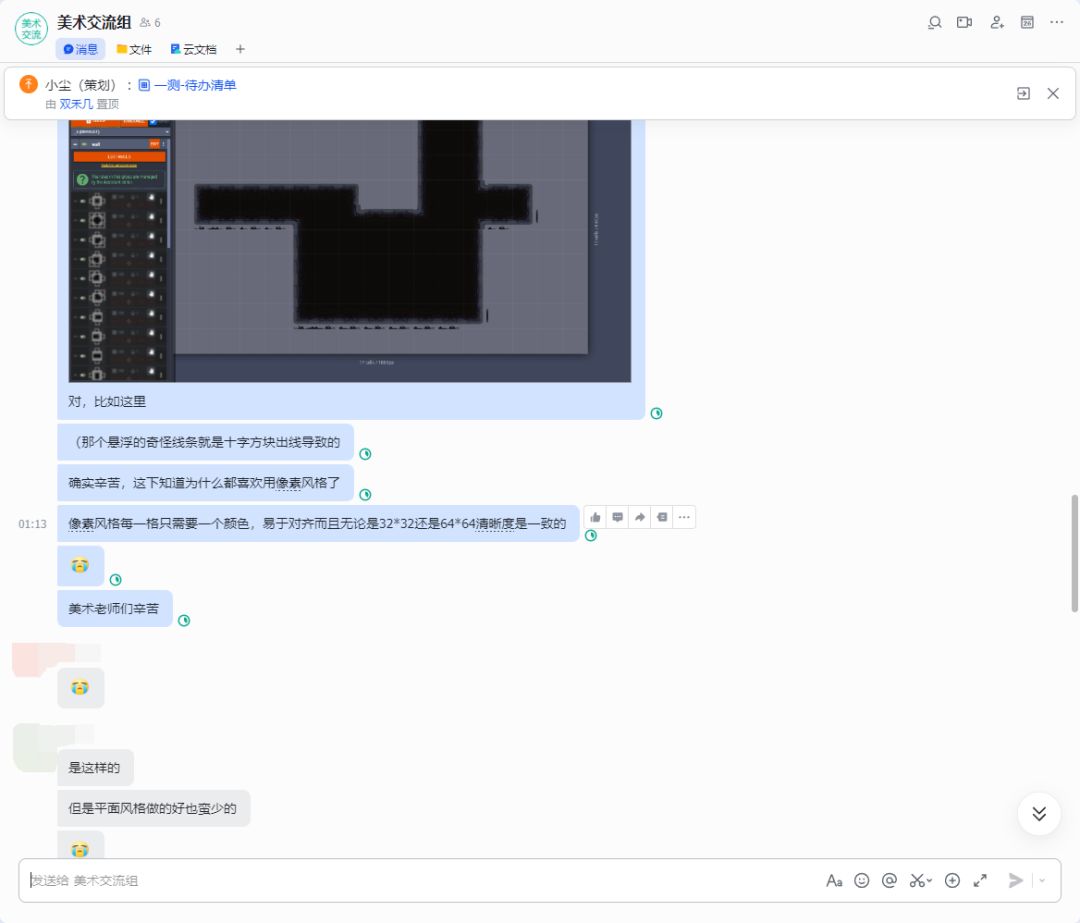
Task: Jump to latest messages with the double-chevron button
Action: 1039,813
